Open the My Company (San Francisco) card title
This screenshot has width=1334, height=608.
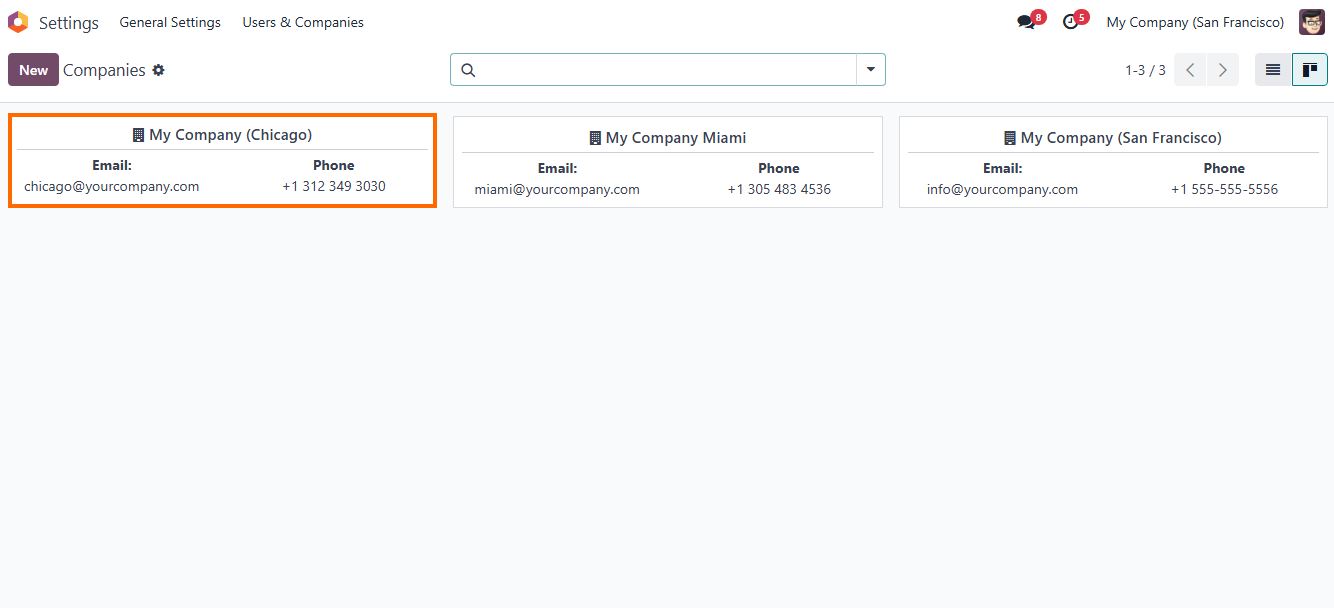(1121, 138)
